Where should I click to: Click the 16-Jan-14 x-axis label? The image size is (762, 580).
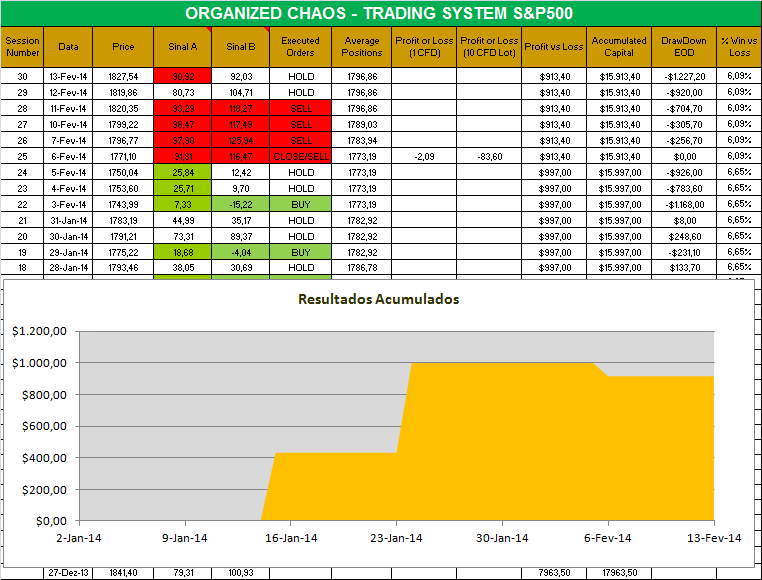coord(291,538)
